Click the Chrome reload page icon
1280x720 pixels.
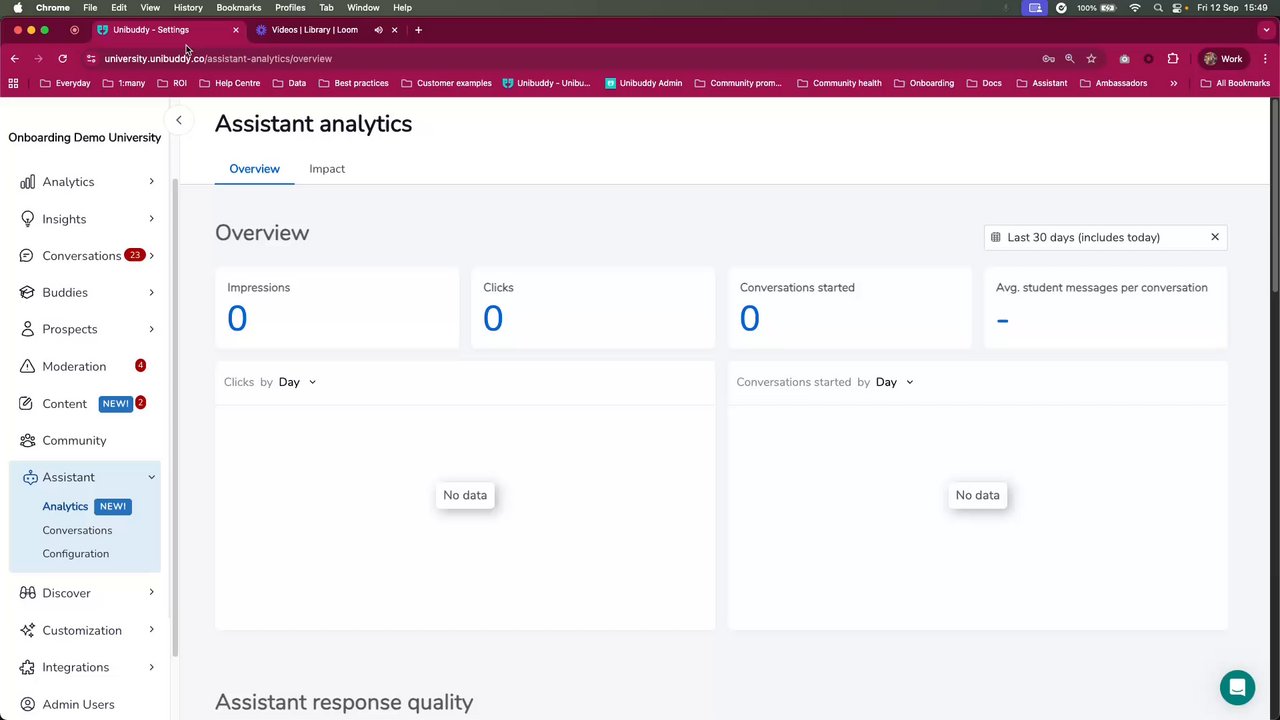click(62, 59)
